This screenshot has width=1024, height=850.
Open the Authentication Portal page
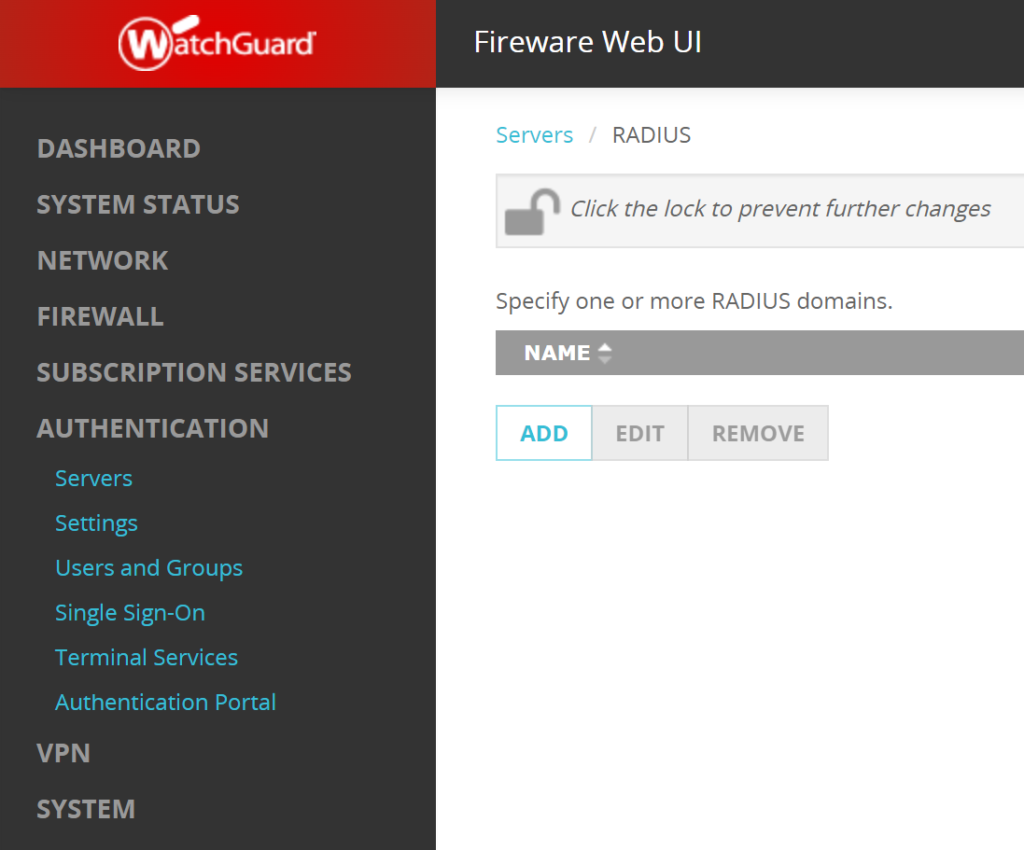[166, 701]
